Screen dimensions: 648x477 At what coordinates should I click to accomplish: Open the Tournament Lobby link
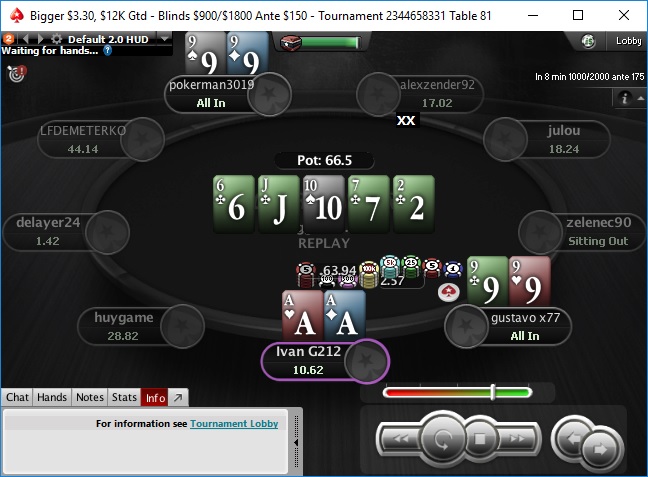(234, 424)
